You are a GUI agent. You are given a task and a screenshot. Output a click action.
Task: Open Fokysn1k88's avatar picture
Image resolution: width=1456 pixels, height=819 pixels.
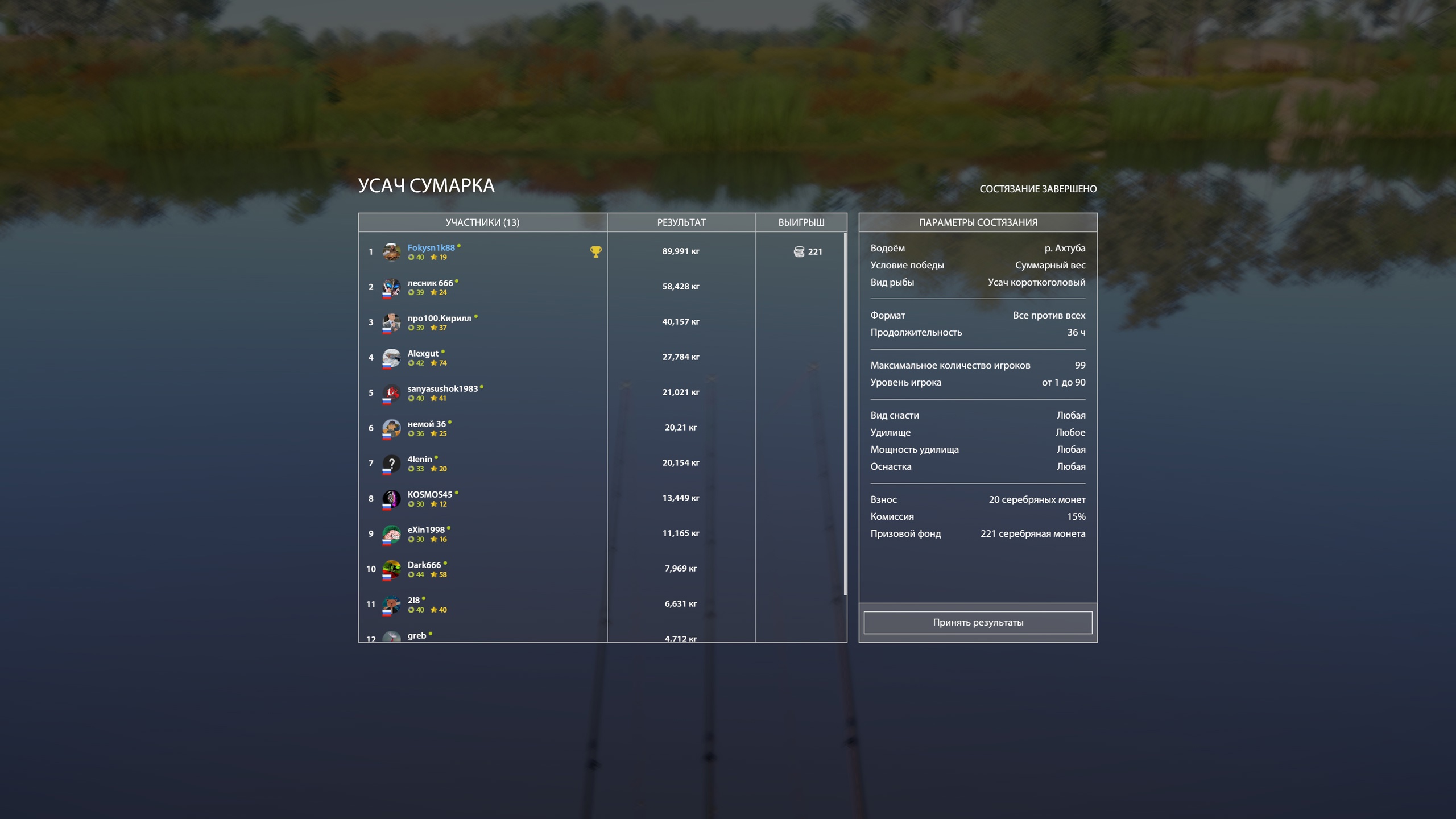[391, 251]
